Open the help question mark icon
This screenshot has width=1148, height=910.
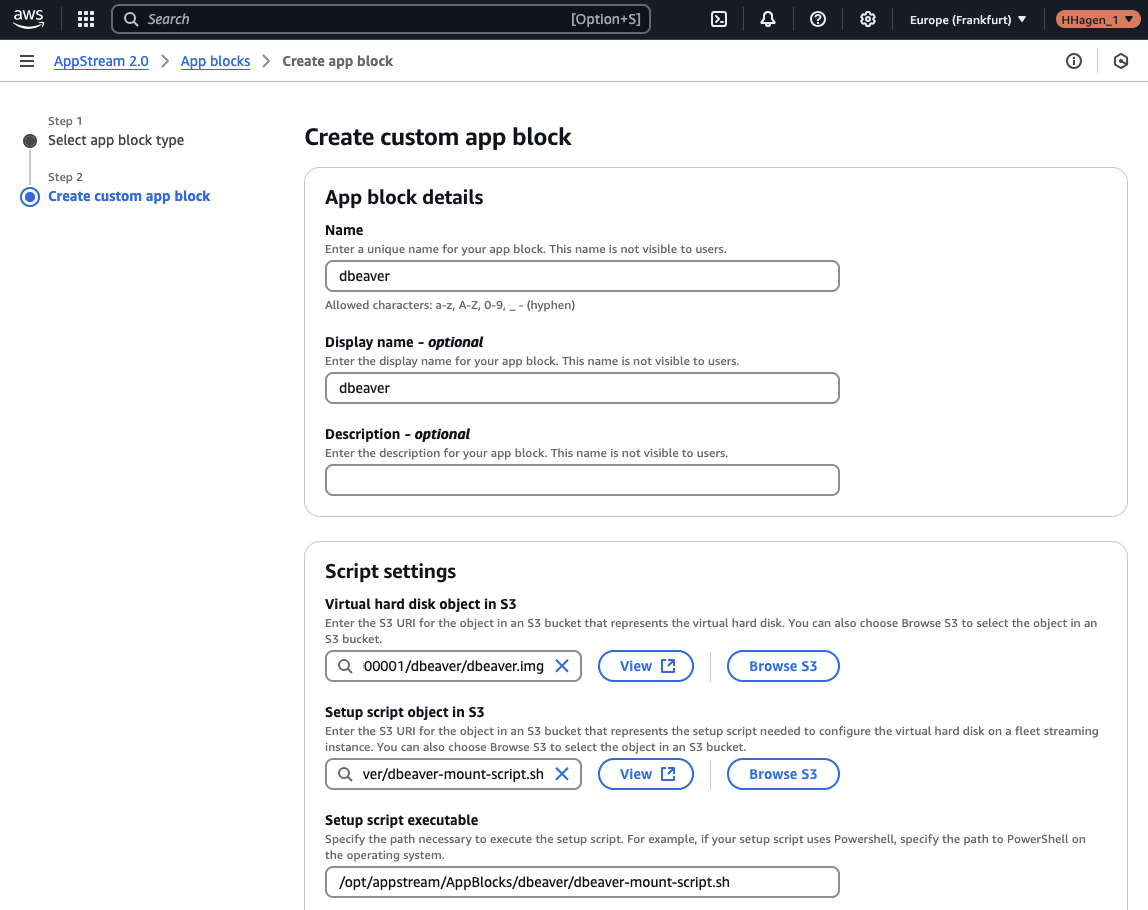(x=817, y=18)
